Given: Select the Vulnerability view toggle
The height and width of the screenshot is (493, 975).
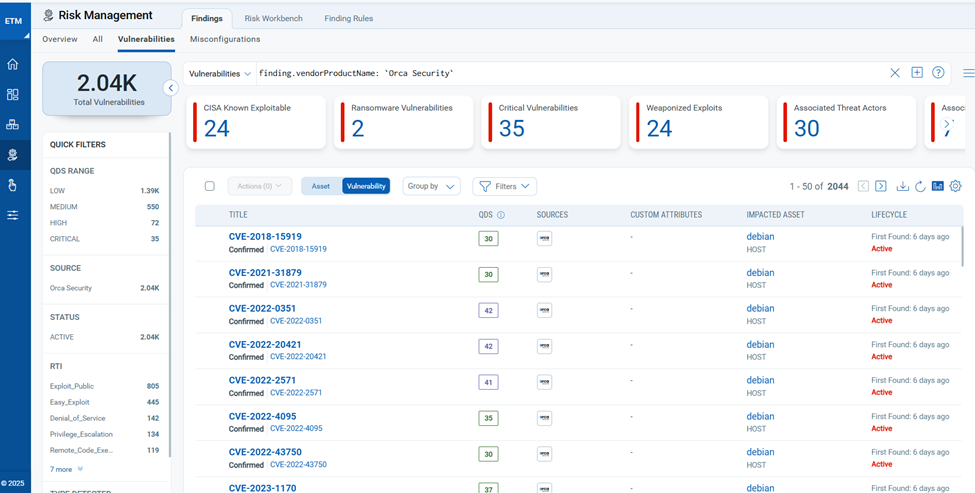Looking at the screenshot, I should (x=366, y=186).
